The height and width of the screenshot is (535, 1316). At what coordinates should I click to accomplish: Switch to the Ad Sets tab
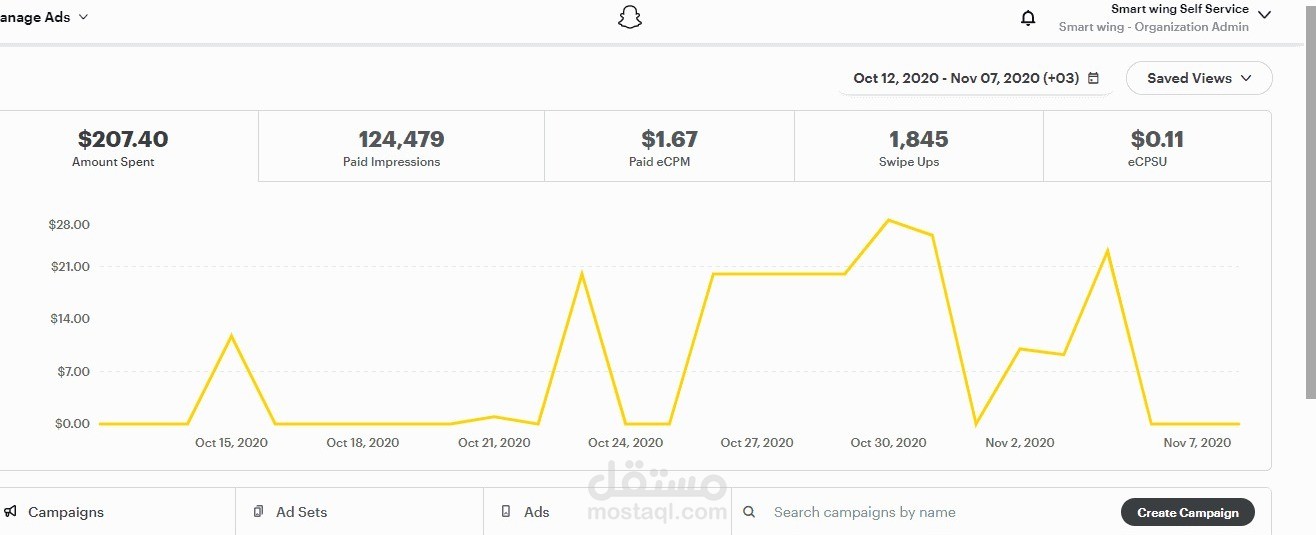pyautogui.click(x=359, y=512)
